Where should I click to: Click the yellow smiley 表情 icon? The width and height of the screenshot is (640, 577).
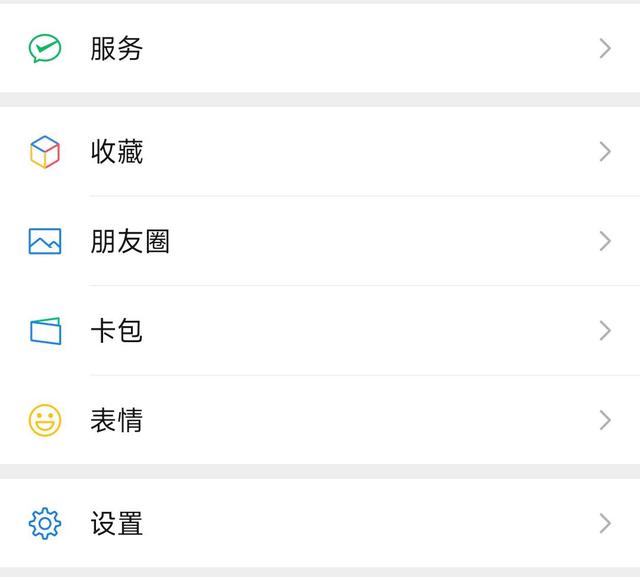[45, 420]
